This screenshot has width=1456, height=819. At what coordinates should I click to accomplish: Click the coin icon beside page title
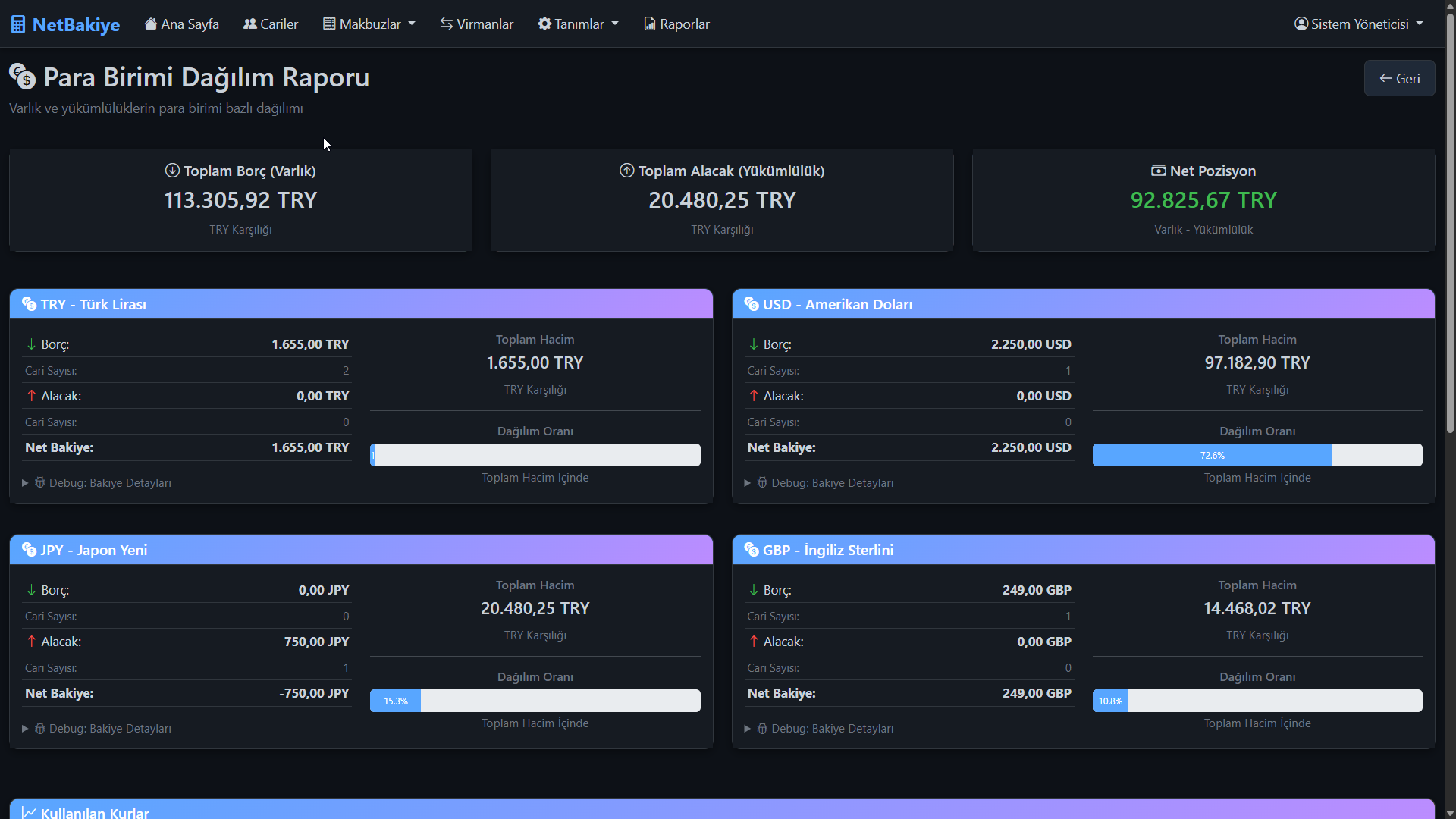(x=22, y=77)
